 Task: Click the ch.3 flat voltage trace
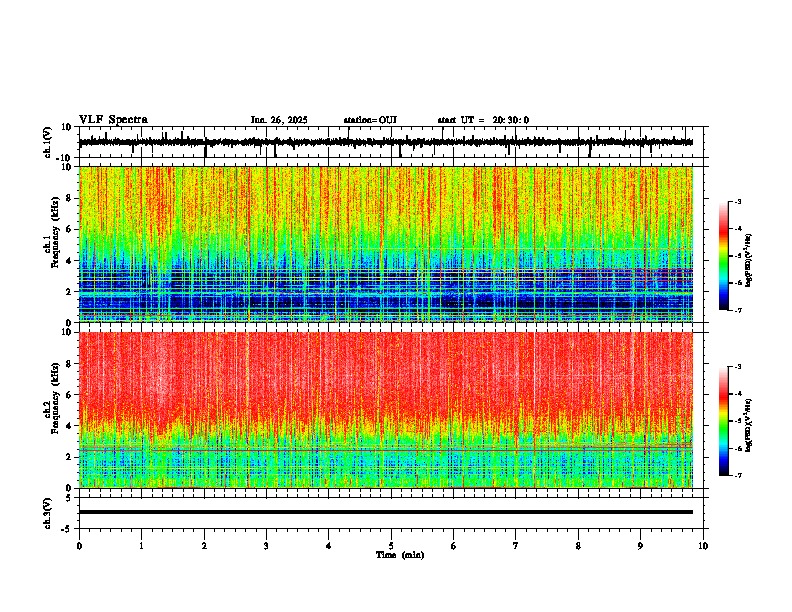(385, 512)
